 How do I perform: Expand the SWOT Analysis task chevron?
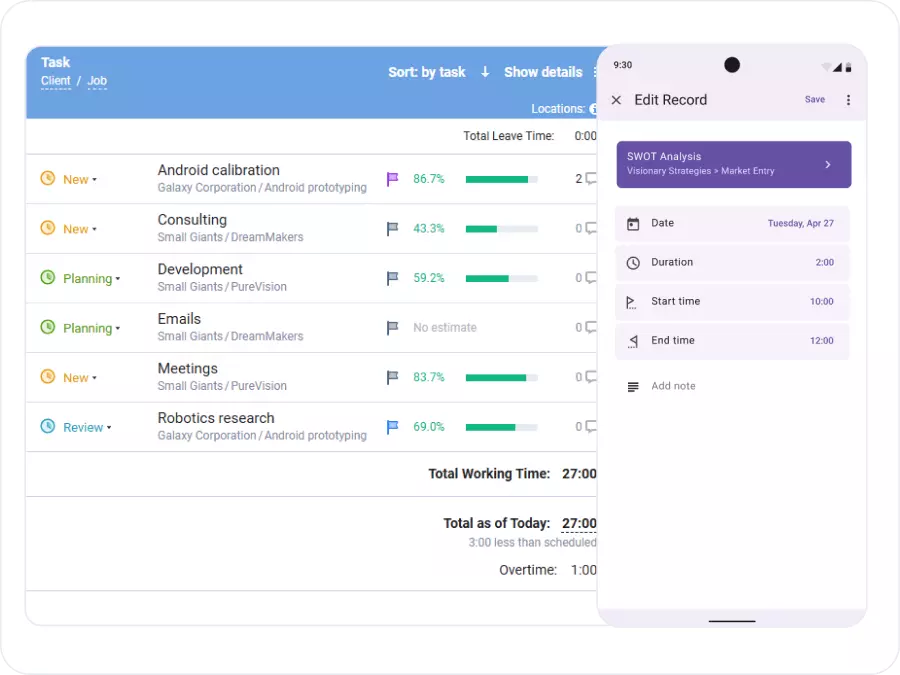click(827, 164)
